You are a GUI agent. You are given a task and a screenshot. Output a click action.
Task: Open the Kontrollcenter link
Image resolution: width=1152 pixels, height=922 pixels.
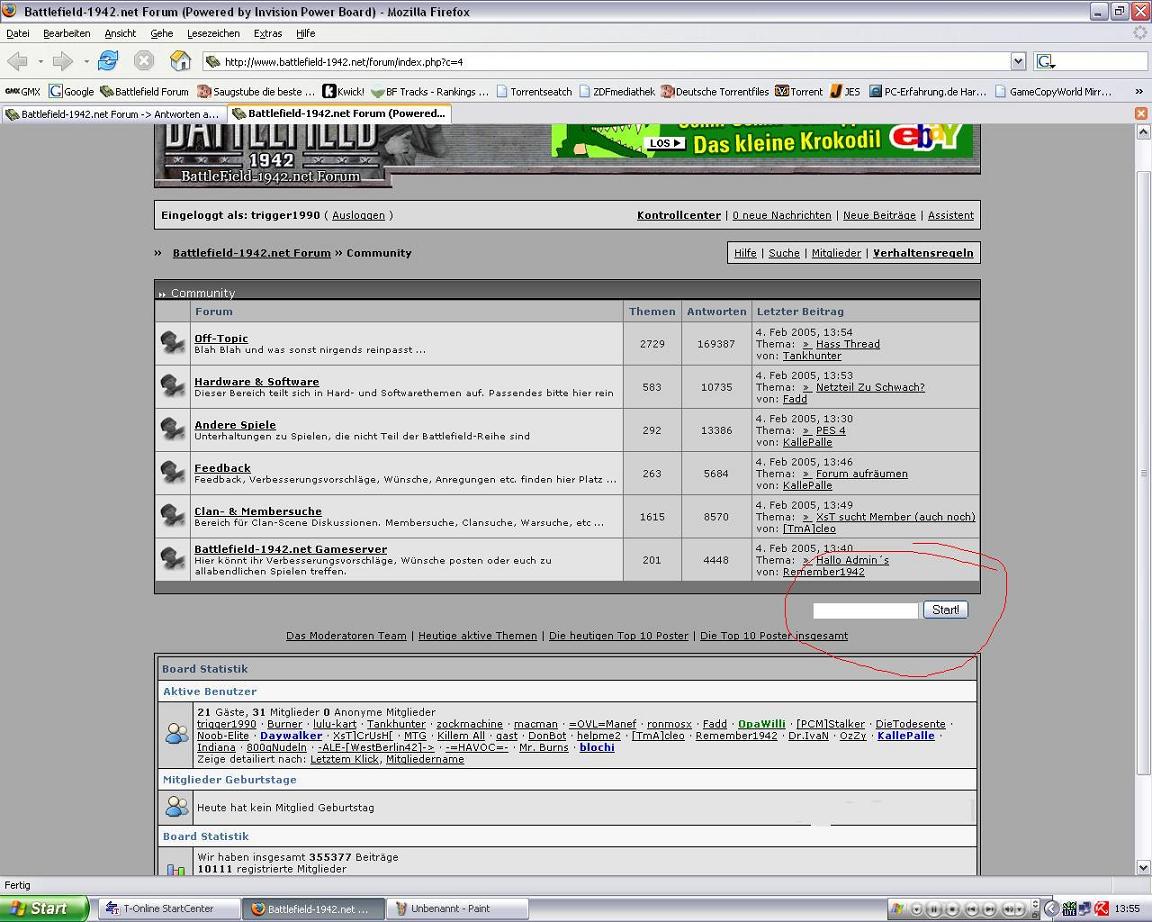pos(679,215)
